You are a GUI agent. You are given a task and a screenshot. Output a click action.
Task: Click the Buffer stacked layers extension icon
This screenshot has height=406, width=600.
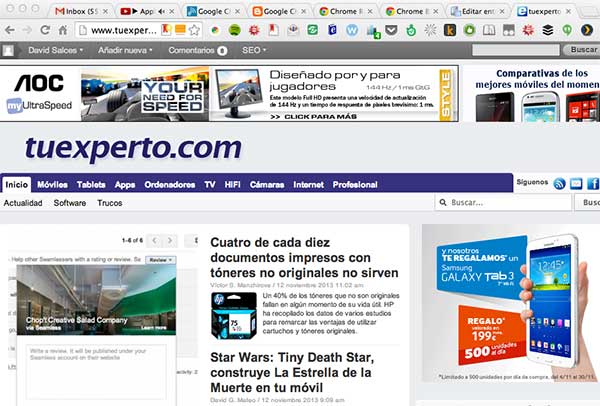(x=548, y=30)
